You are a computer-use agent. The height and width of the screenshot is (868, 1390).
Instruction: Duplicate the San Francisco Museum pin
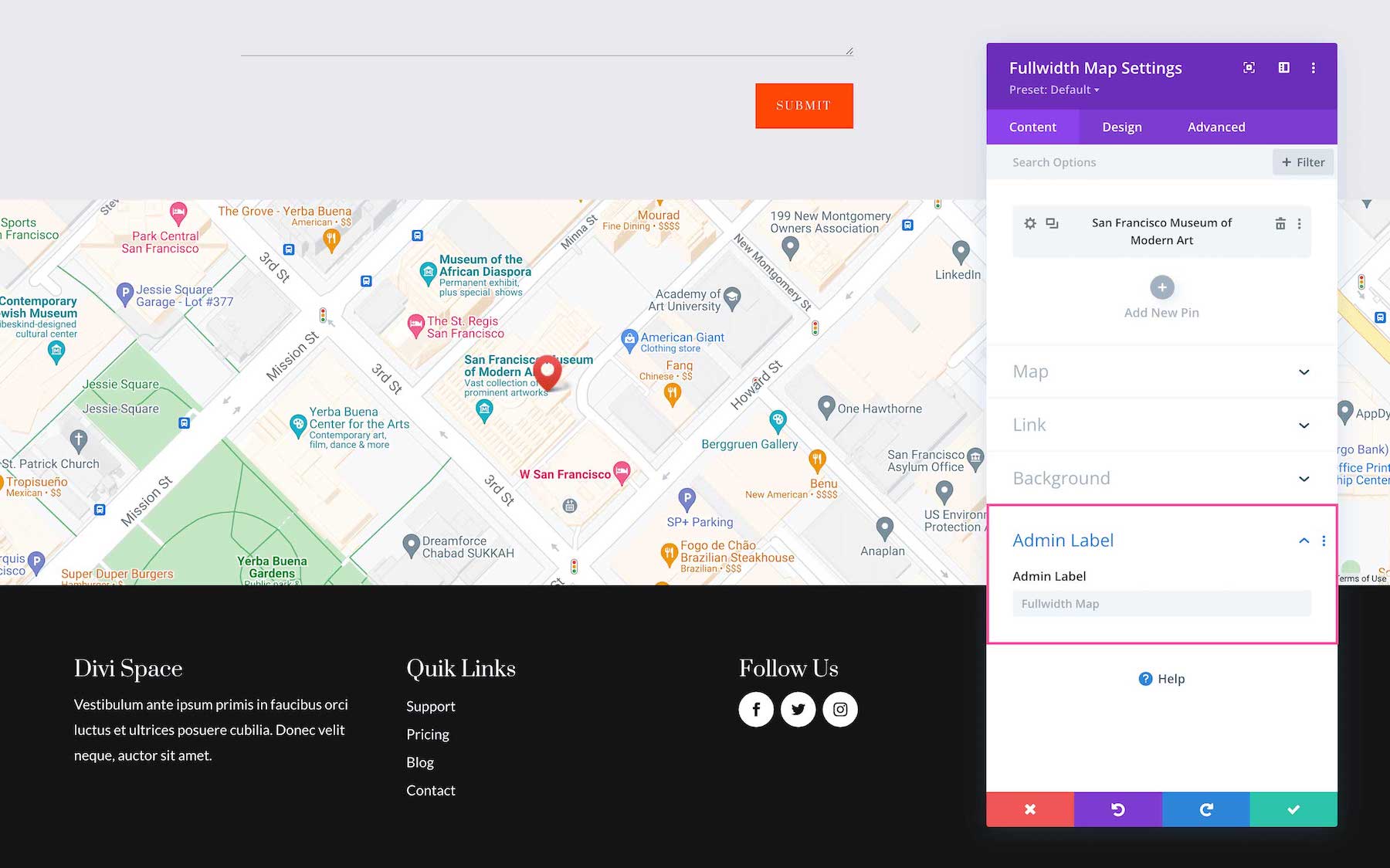(x=1052, y=223)
